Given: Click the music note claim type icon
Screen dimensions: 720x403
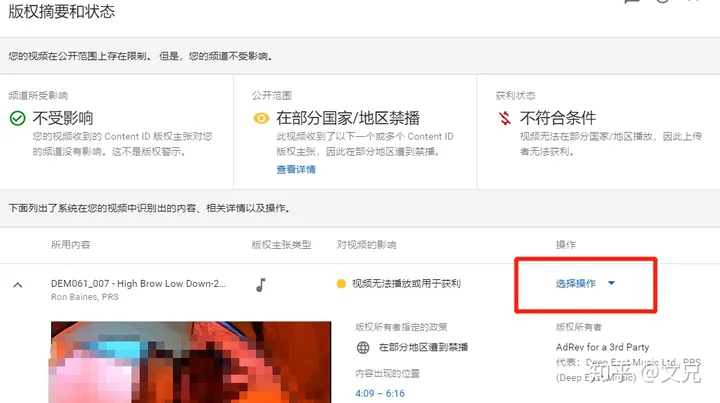Looking at the screenshot, I should pos(260,285).
